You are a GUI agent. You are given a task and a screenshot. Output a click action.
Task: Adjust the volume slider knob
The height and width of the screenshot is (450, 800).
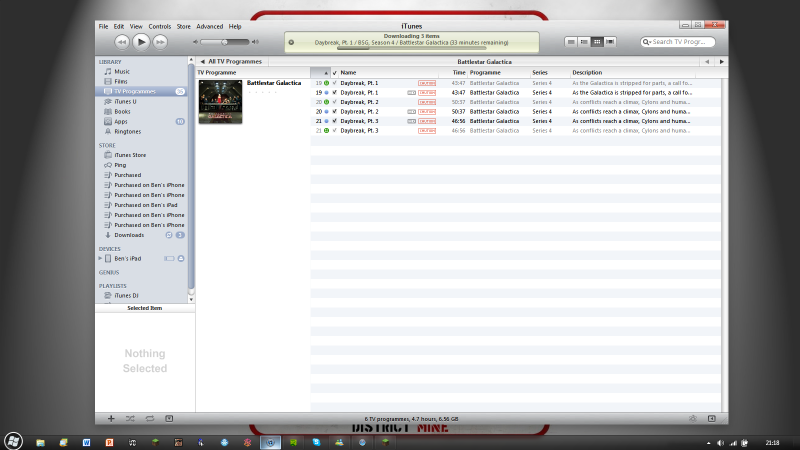[224, 42]
